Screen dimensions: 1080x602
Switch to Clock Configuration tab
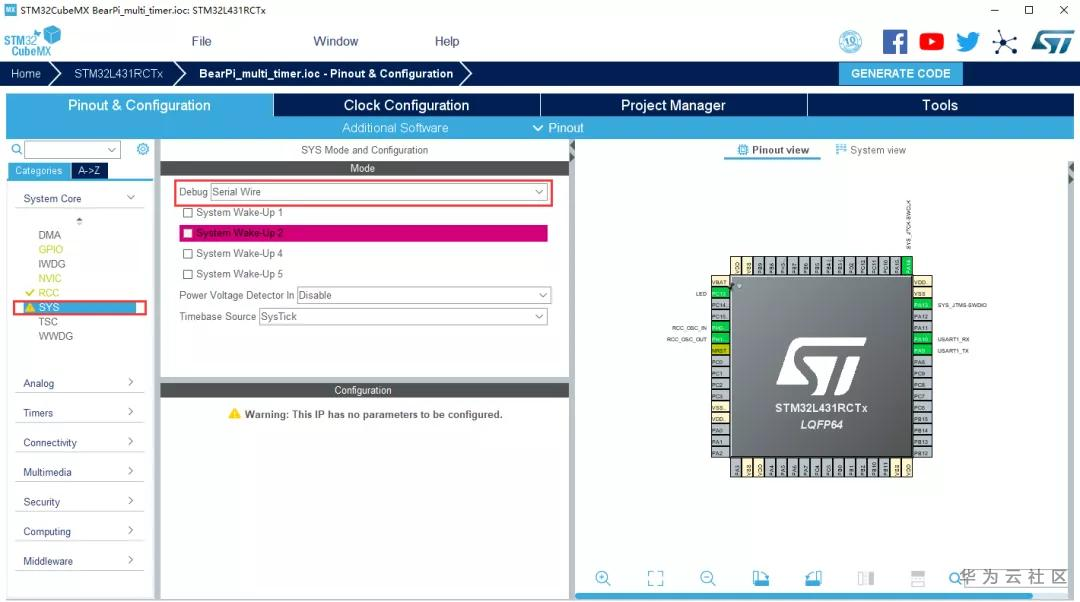[x=406, y=105]
